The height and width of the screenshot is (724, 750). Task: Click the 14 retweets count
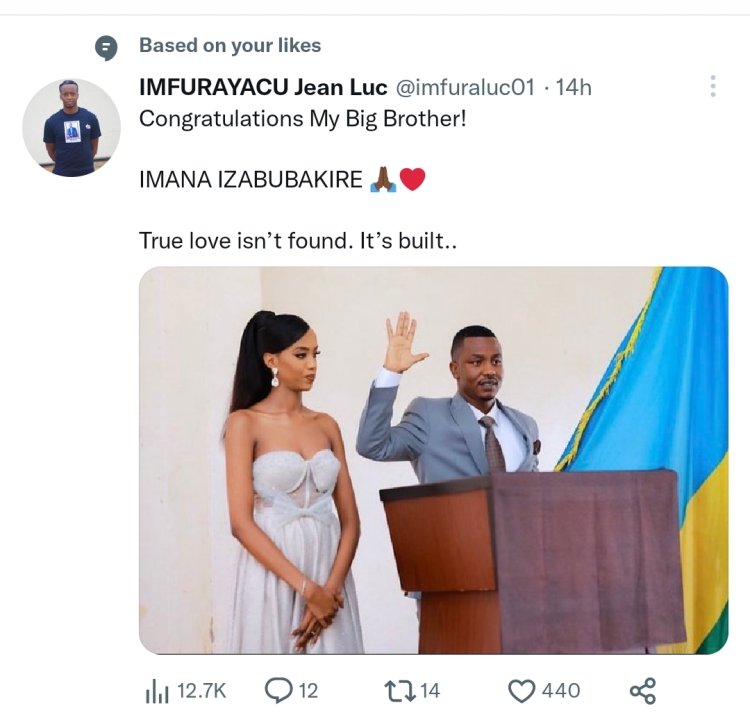click(428, 690)
